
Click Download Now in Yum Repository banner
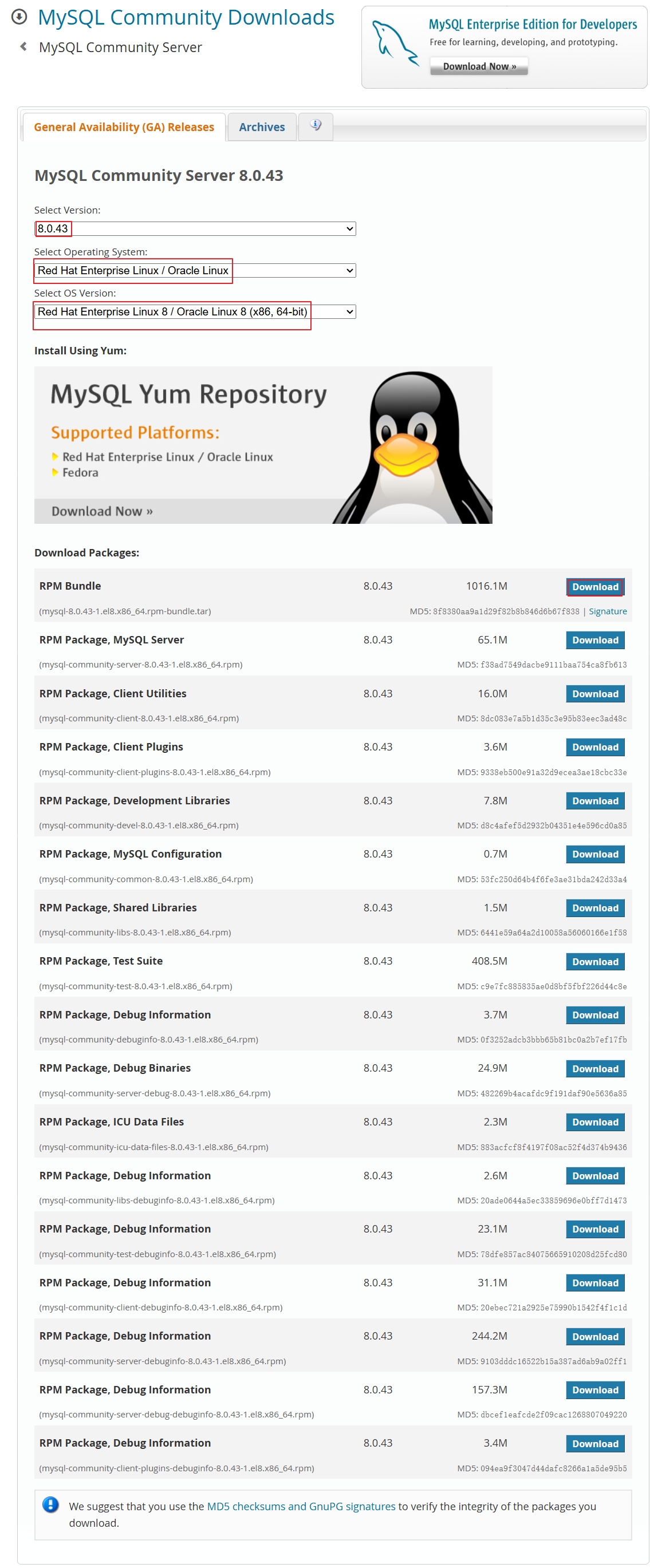103,511
